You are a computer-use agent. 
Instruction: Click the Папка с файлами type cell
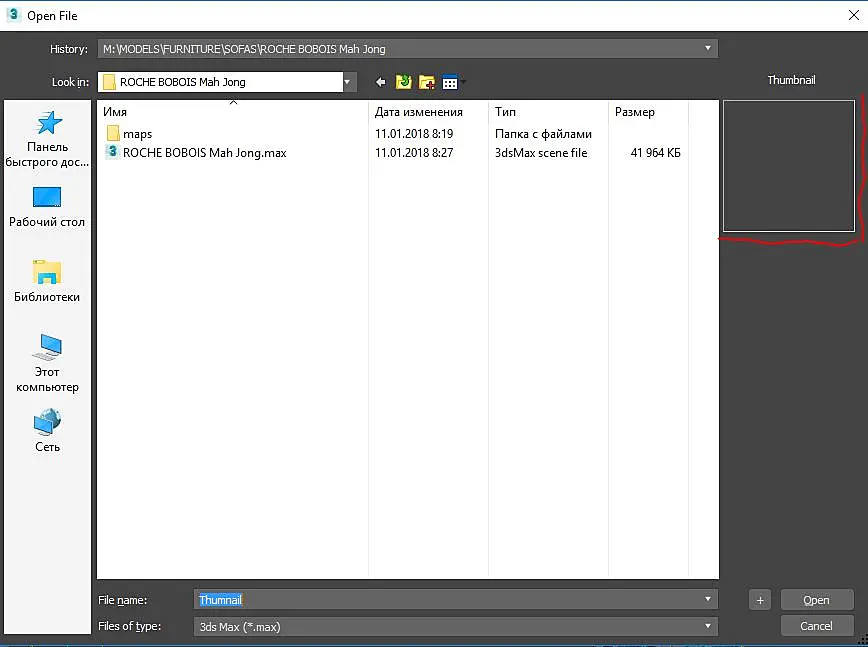coord(543,134)
